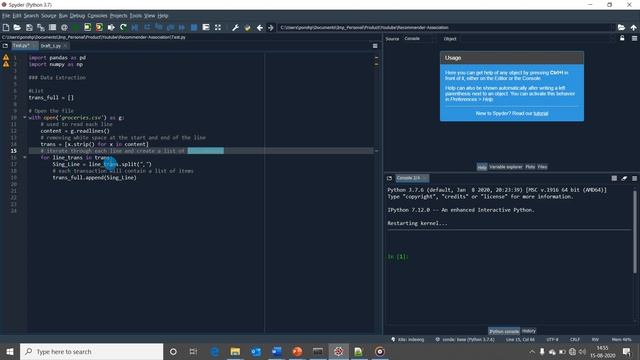Image resolution: width=640 pixels, height=360 pixels.
Task: Open the Spyder tutorial link
Action: tap(540, 113)
